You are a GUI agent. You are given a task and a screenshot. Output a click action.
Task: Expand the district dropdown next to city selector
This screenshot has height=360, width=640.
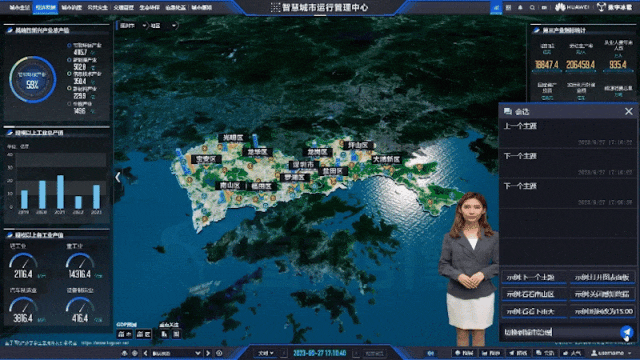(x=163, y=26)
